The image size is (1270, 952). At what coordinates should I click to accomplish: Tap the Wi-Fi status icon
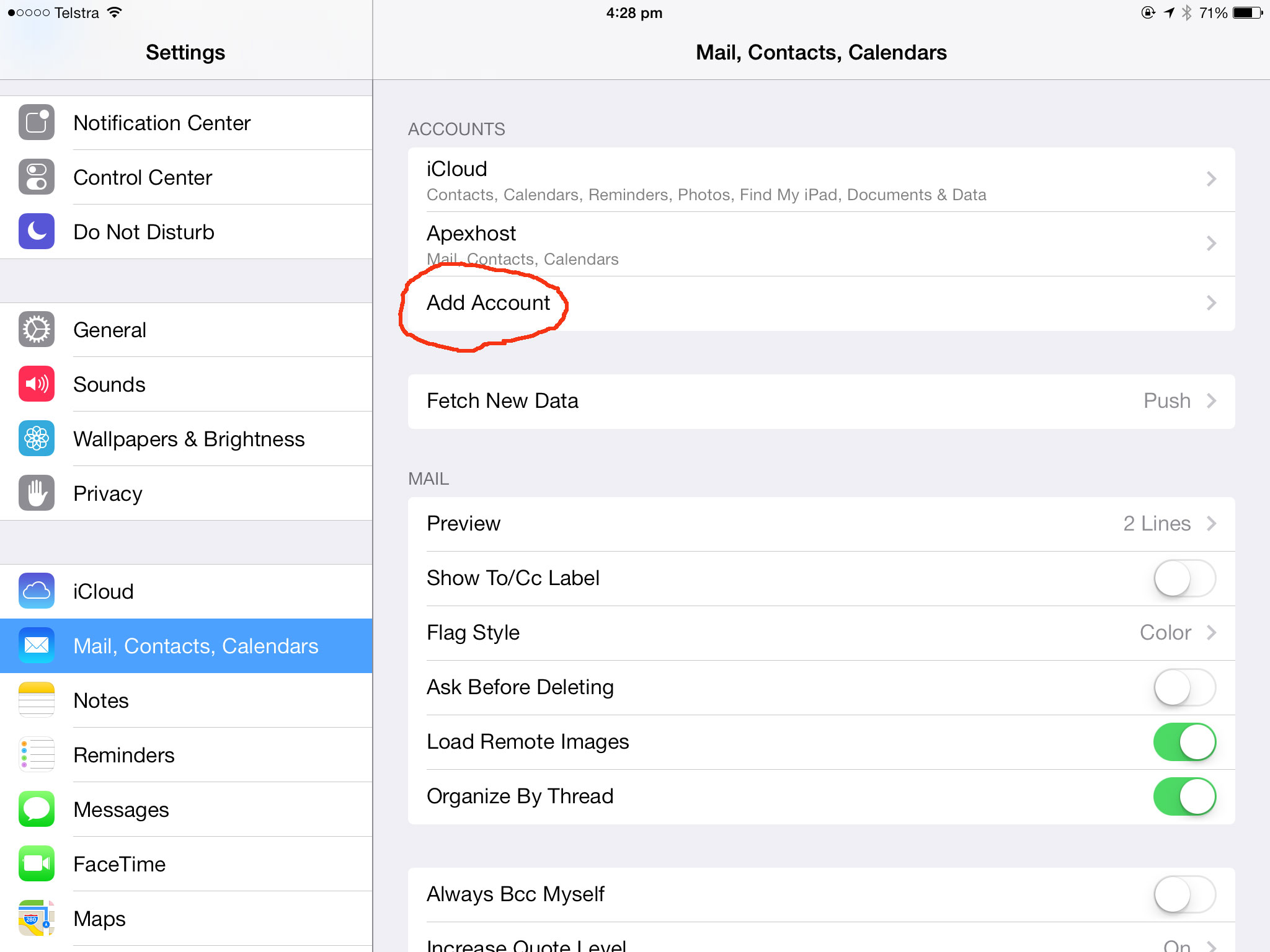click(114, 12)
